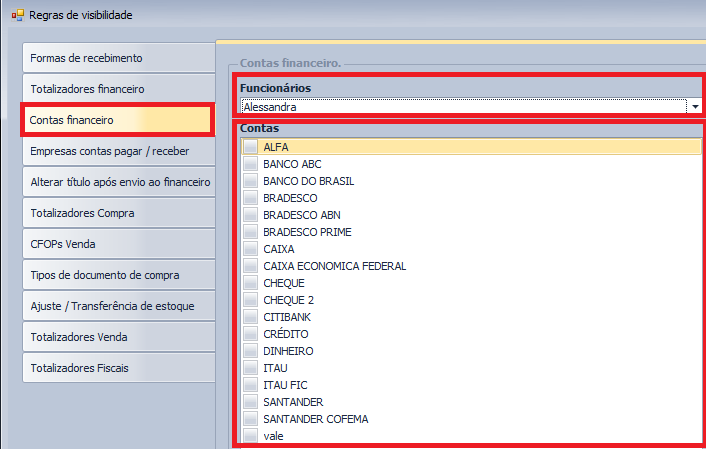This screenshot has width=706, height=449.
Task: Select the CITIBANK row text
Action: (287, 317)
